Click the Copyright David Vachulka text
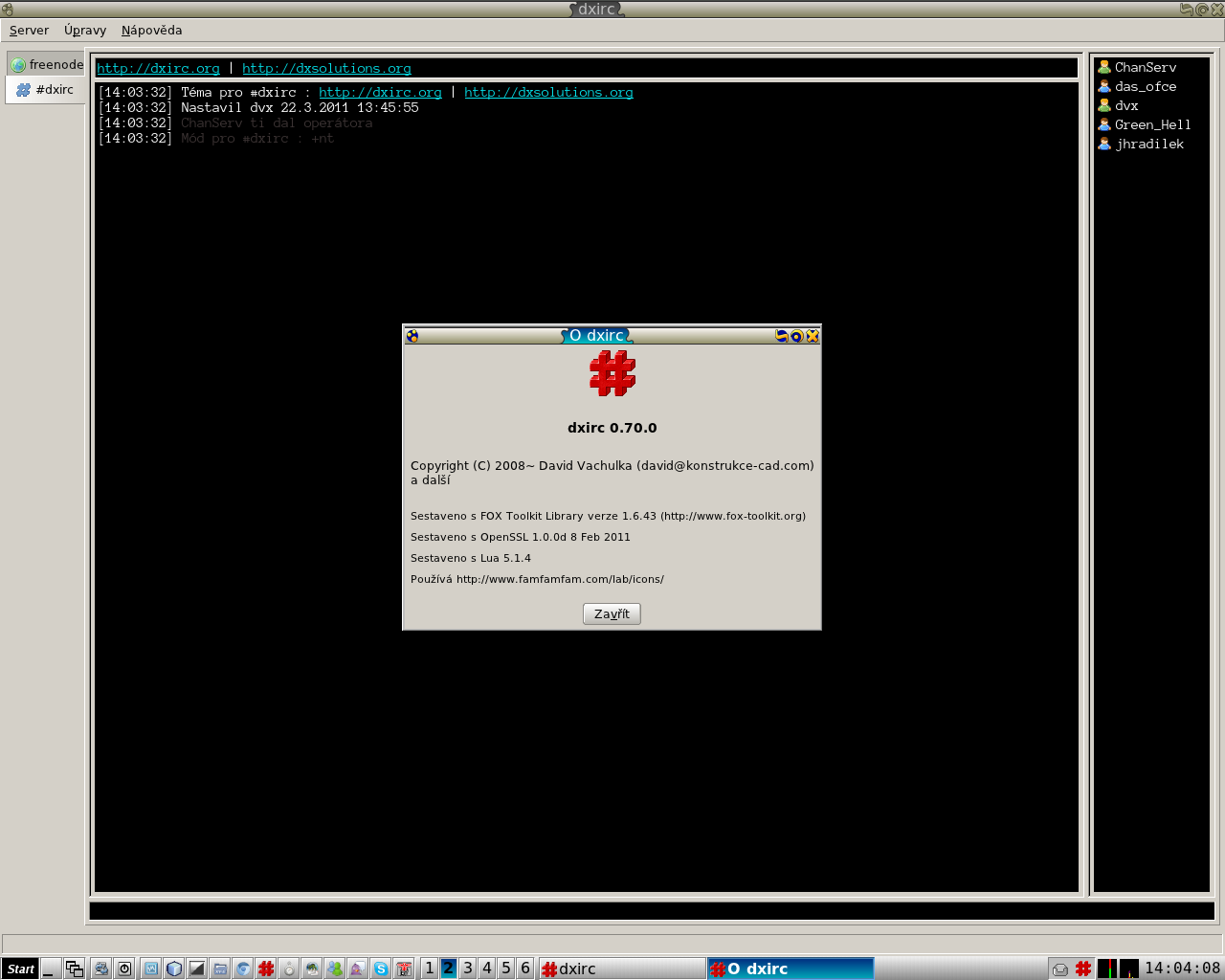 [612, 473]
